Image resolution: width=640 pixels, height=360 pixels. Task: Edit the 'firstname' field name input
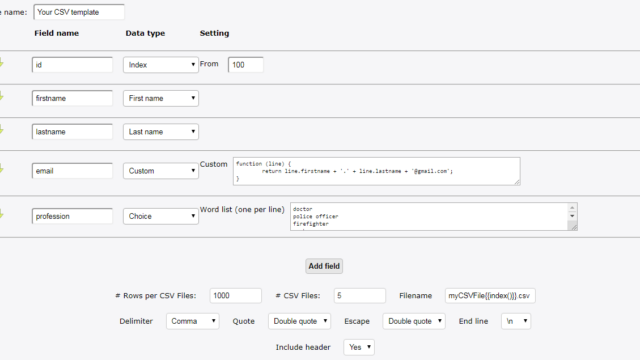coord(72,98)
